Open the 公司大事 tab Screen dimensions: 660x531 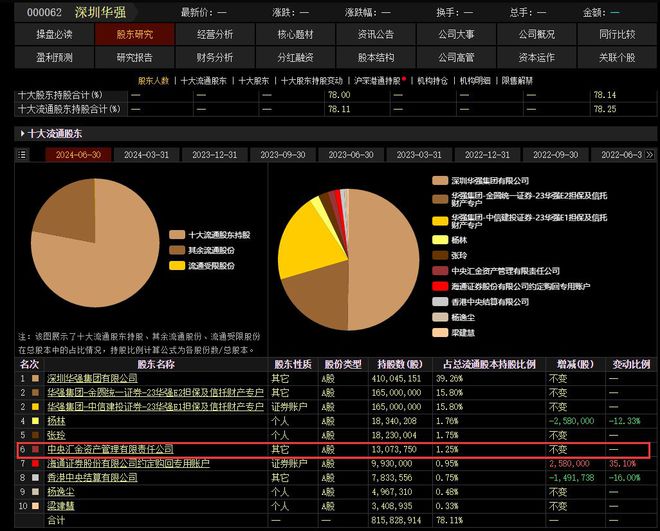coord(456,34)
